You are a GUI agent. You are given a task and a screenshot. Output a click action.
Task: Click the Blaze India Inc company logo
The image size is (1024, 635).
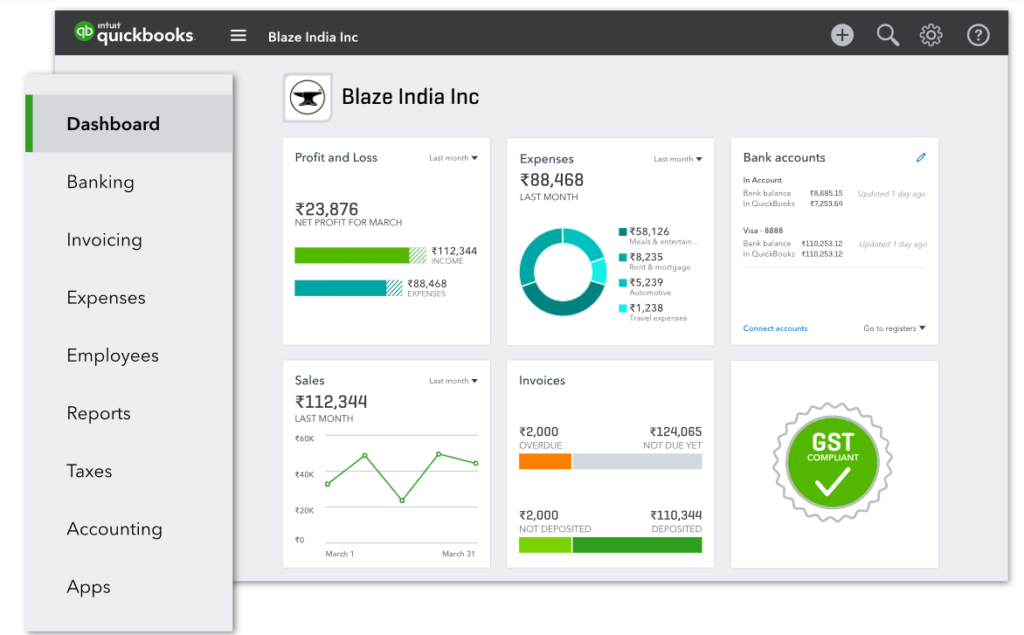(x=308, y=98)
